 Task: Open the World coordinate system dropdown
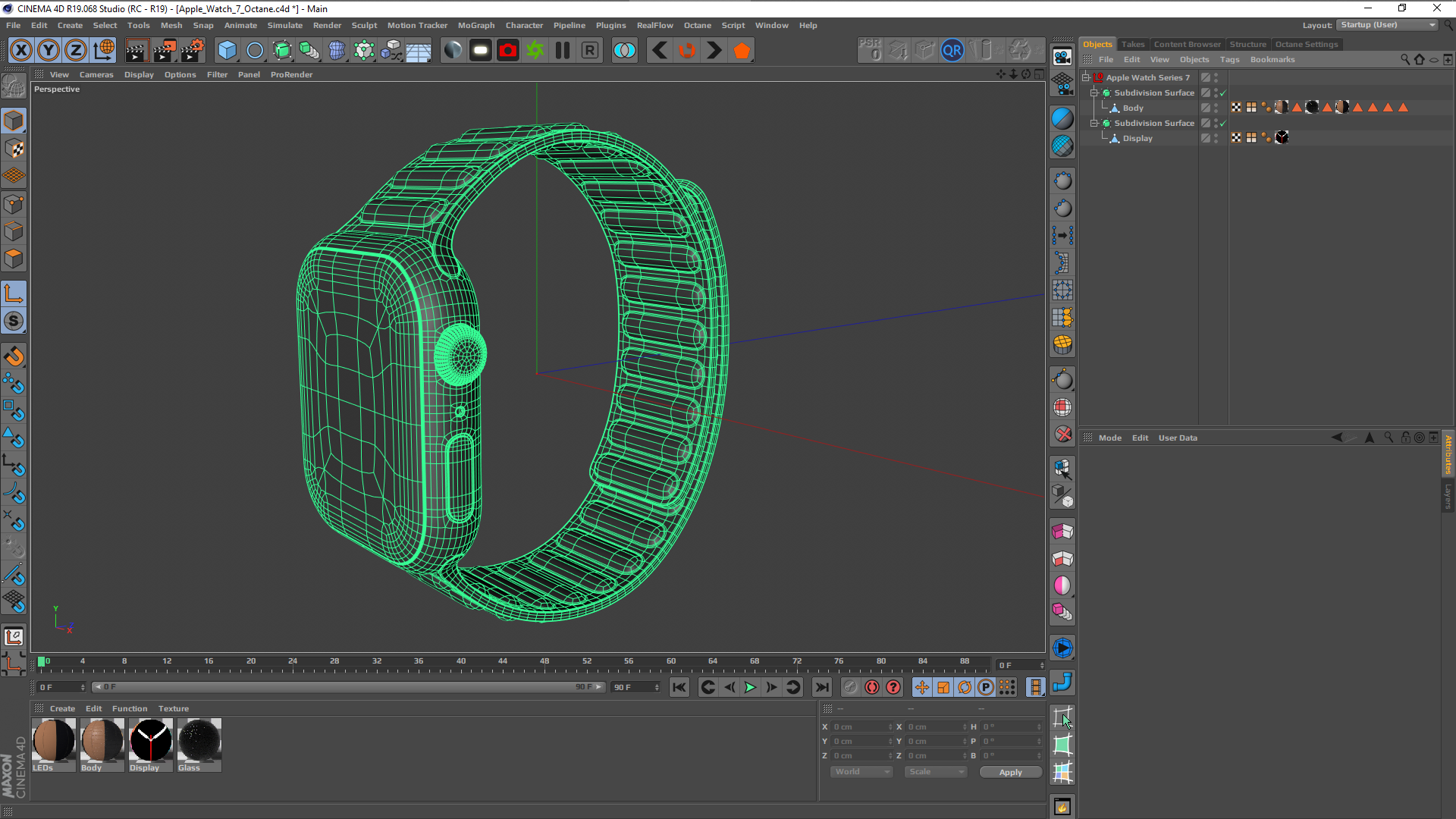pyautogui.click(x=861, y=772)
